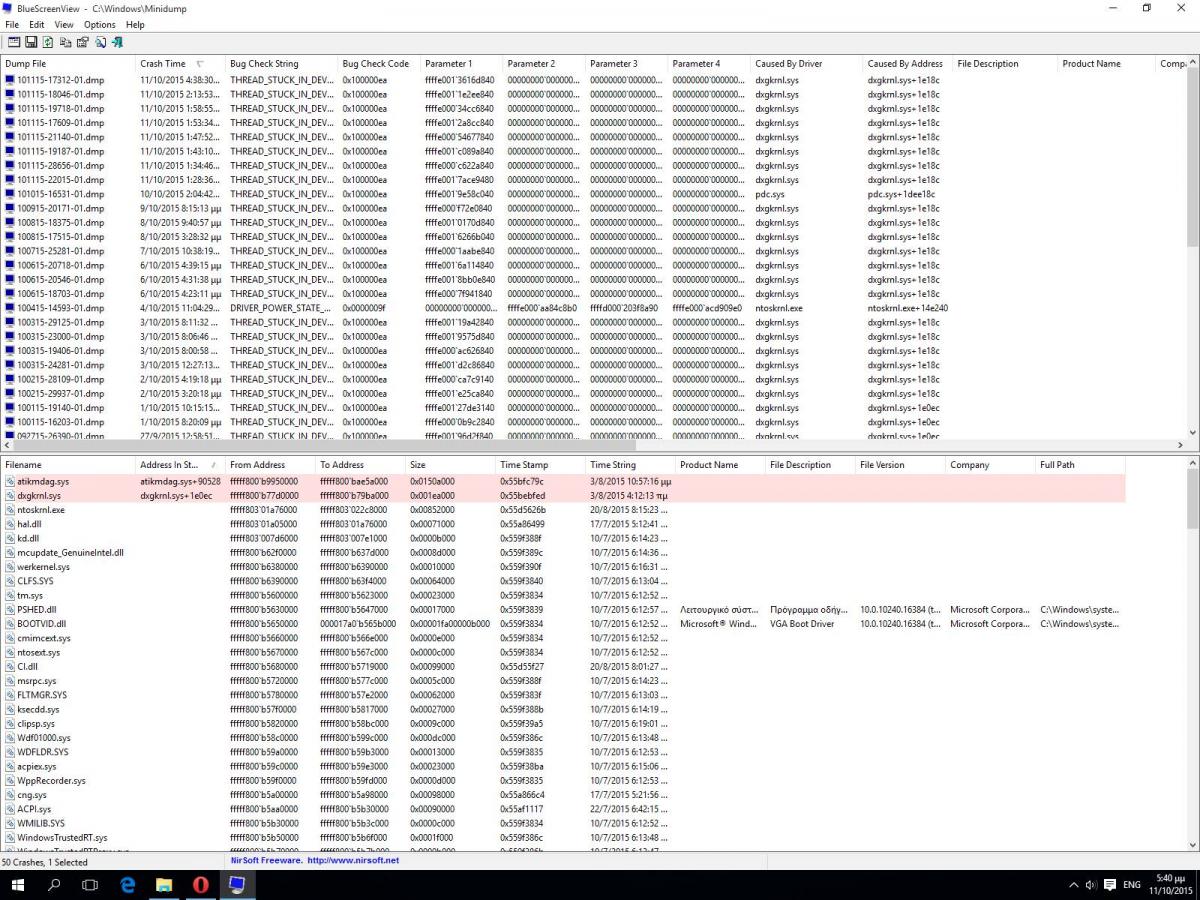Sort by the Dump File column header
The height and width of the screenshot is (900, 1200).
pos(68,63)
